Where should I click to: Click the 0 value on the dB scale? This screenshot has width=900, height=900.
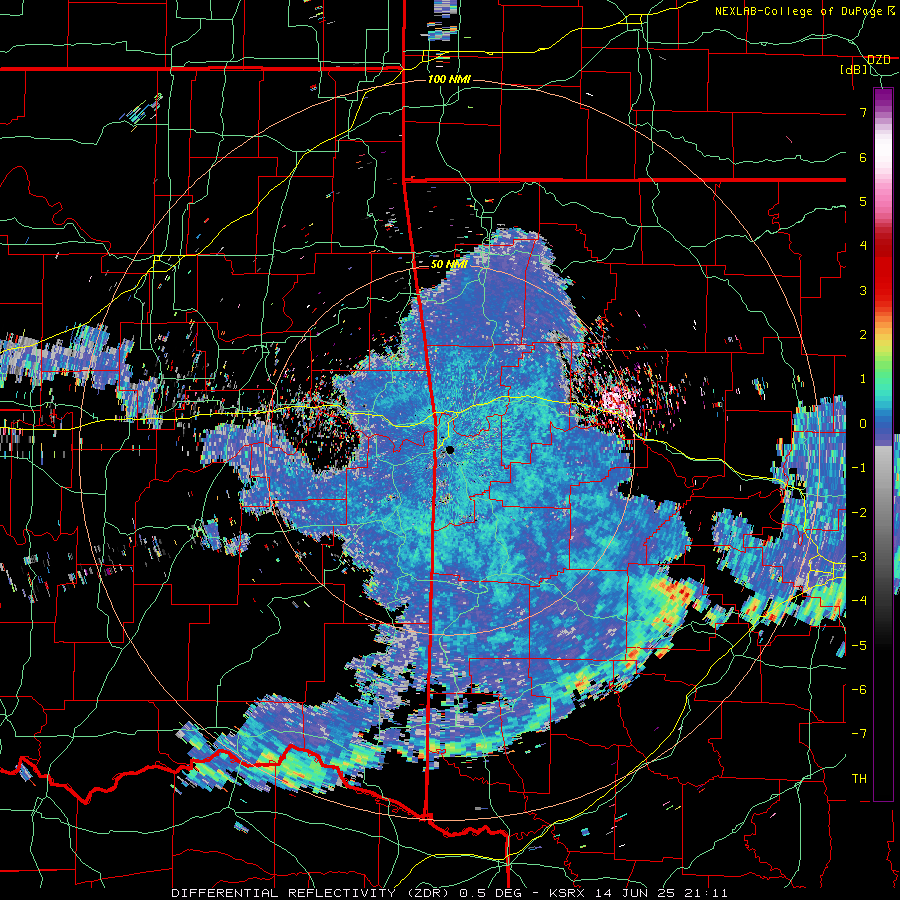pos(863,424)
